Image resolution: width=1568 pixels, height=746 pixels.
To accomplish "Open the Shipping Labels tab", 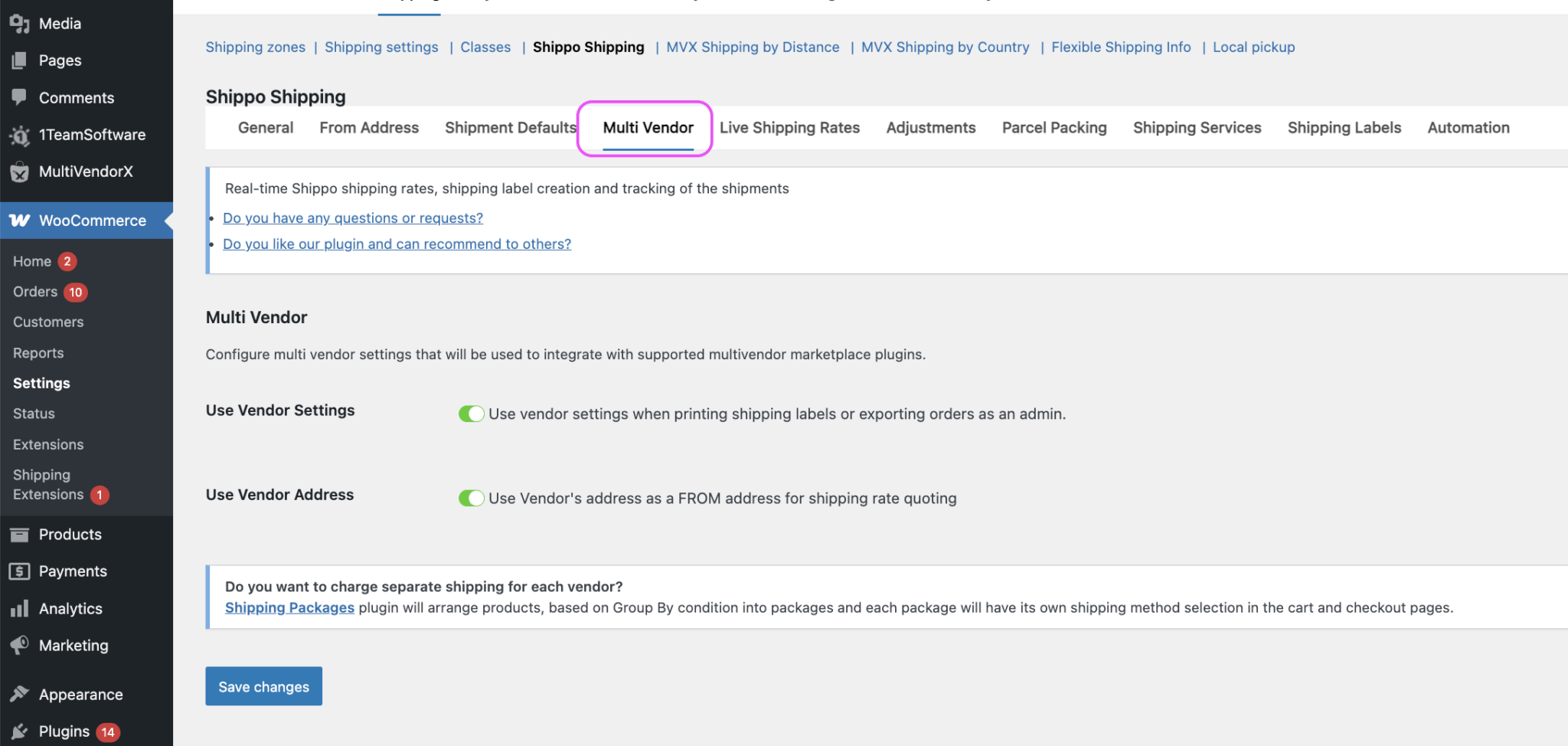I will coord(1344,128).
